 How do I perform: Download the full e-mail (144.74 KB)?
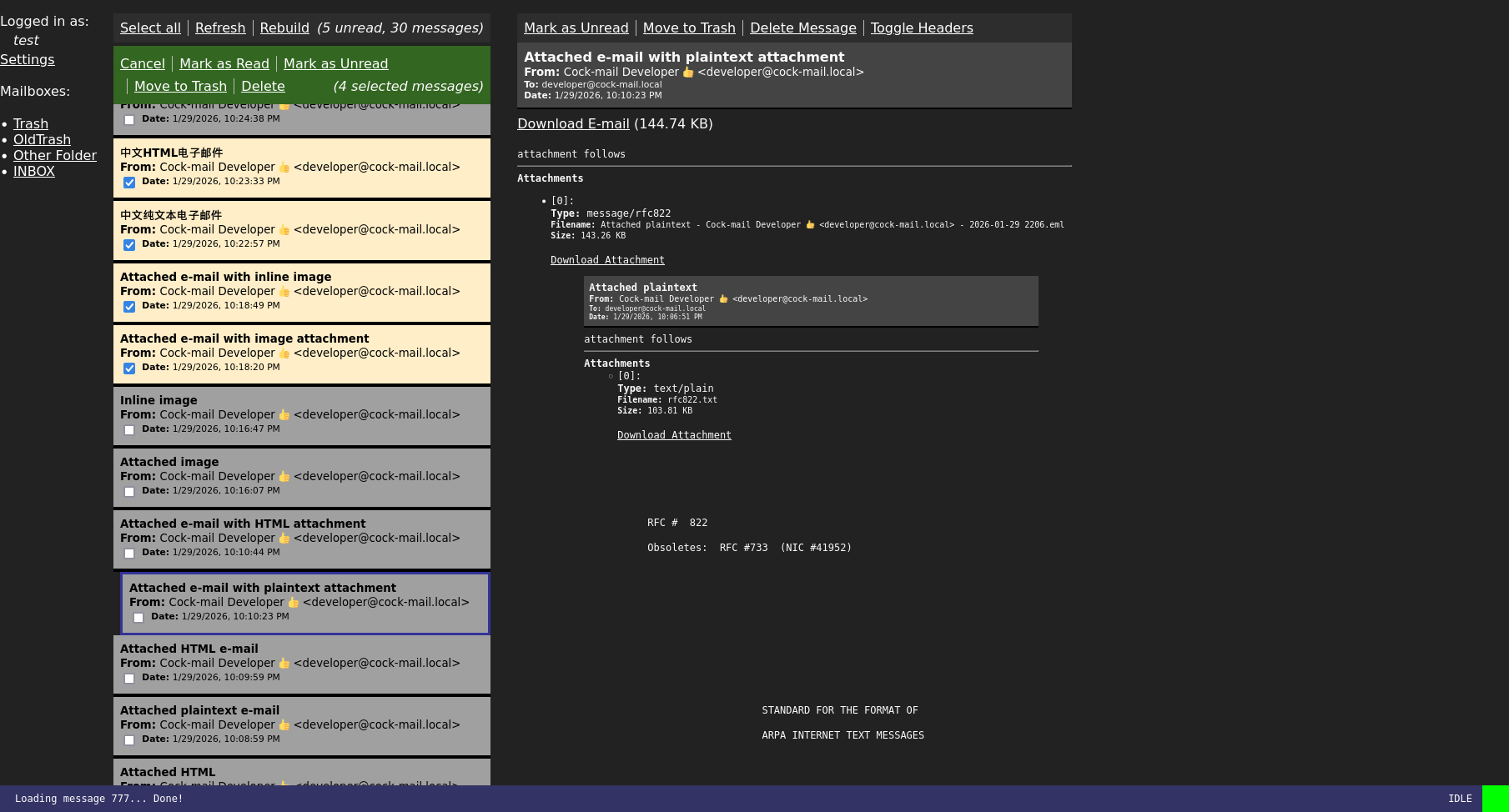tap(573, 123)
